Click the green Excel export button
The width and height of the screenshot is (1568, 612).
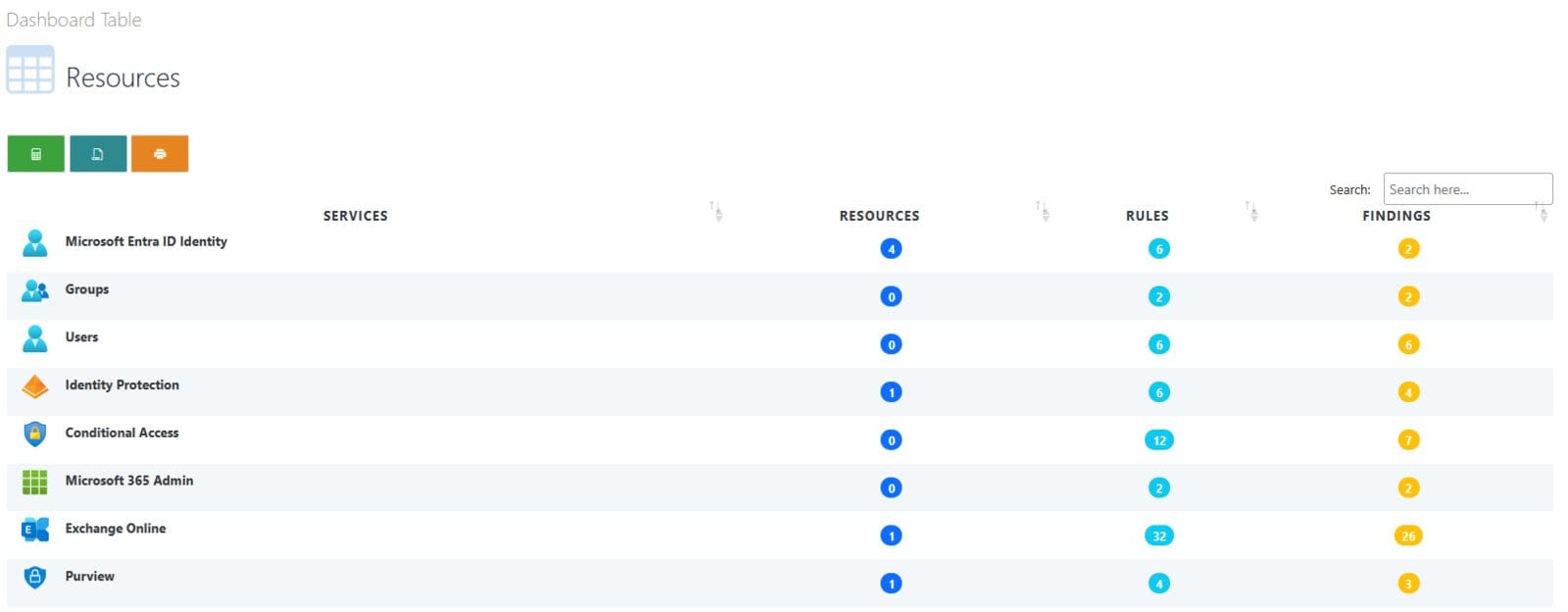coord(36,154)
